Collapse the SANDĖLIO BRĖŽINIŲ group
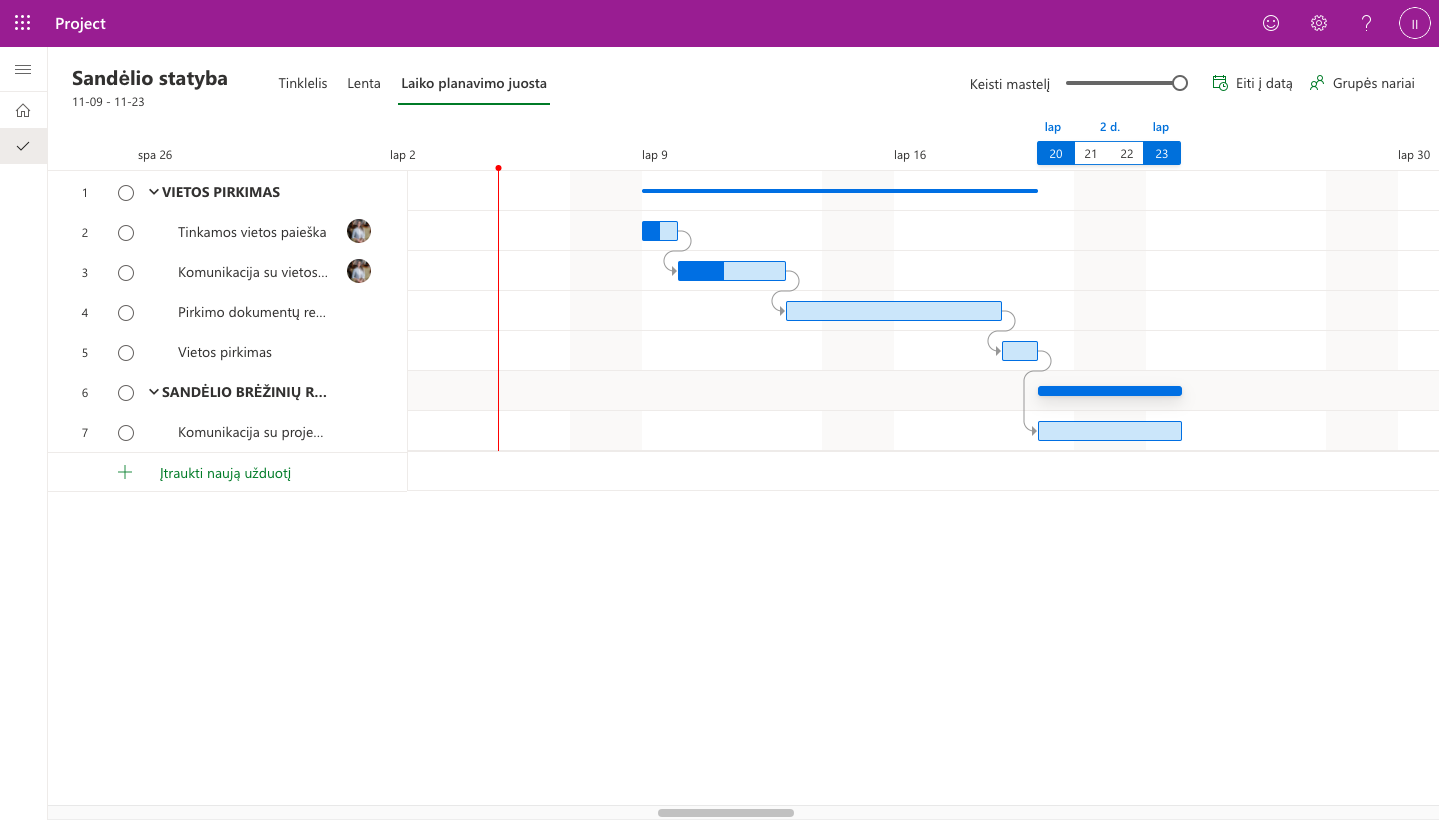Viewport: 1439px width, 820px height. tap(154, 392)
